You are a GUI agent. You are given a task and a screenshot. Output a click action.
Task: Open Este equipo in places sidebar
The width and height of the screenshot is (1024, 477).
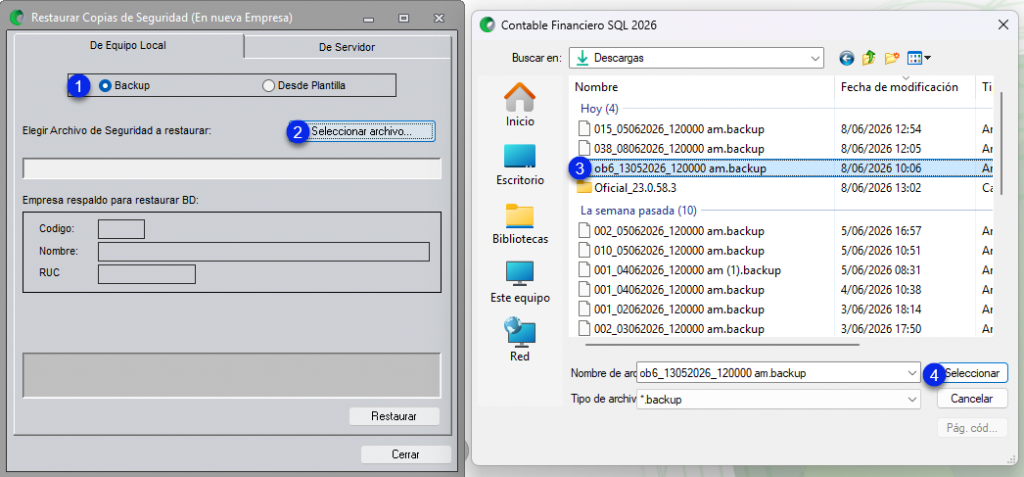[520, 282]
